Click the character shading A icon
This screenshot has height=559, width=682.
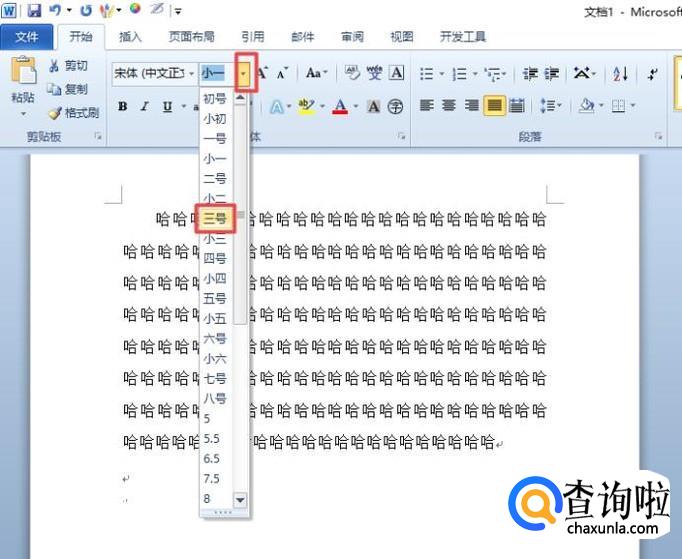[373, 107]
